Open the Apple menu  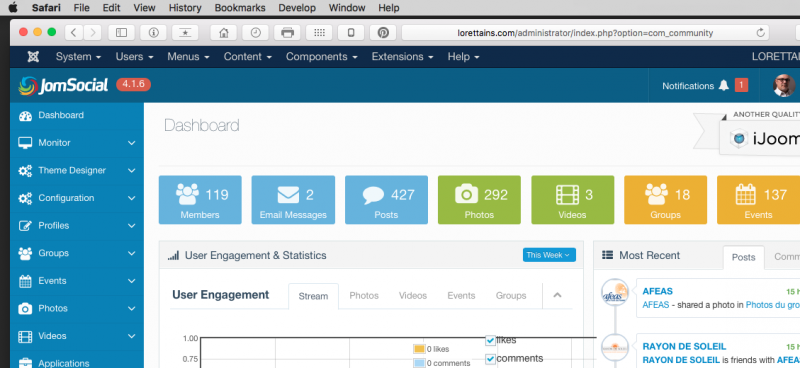[13, 7]
